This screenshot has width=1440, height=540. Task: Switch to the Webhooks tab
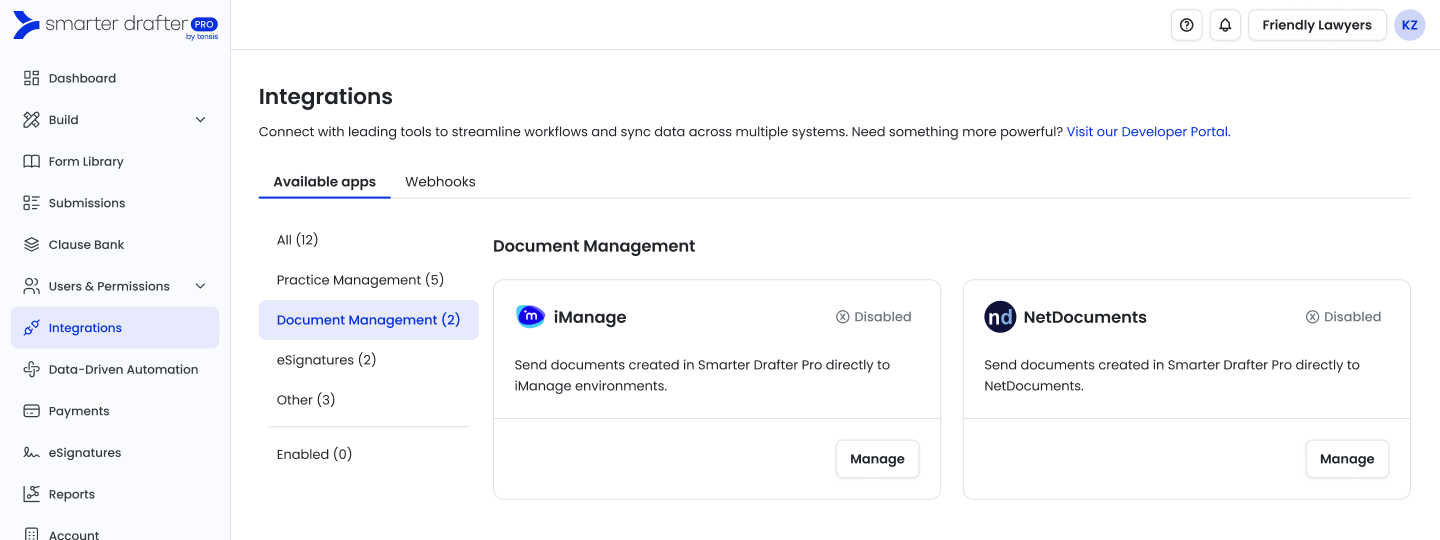[440, 182]
